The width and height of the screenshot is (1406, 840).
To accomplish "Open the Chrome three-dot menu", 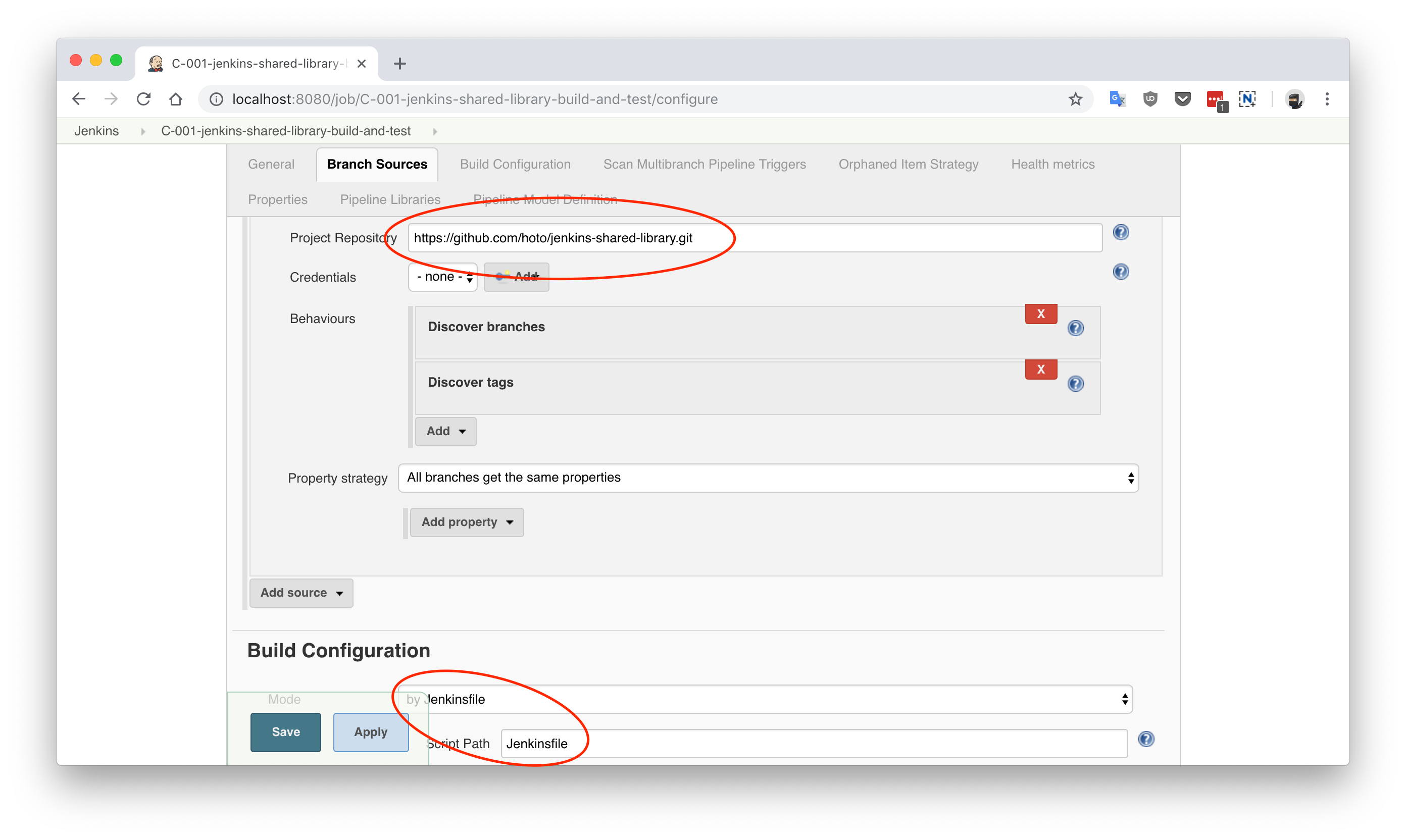I will 1327,99.
